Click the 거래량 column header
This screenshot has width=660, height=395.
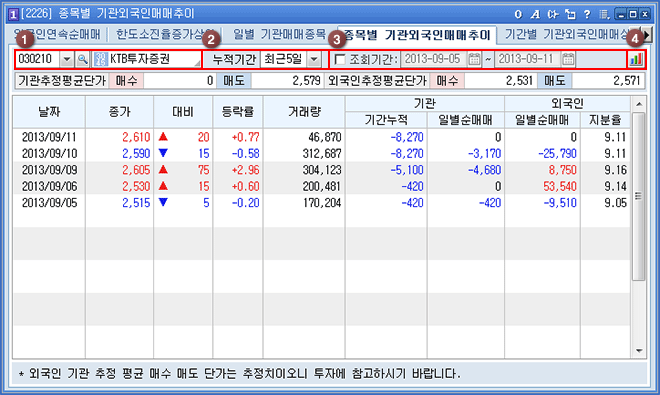point(304,112)
